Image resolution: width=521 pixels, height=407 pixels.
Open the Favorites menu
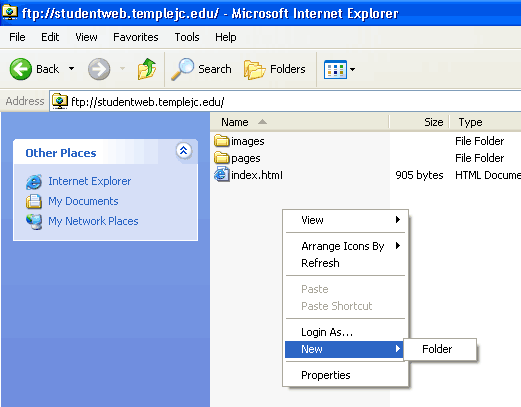click(136, 37)
